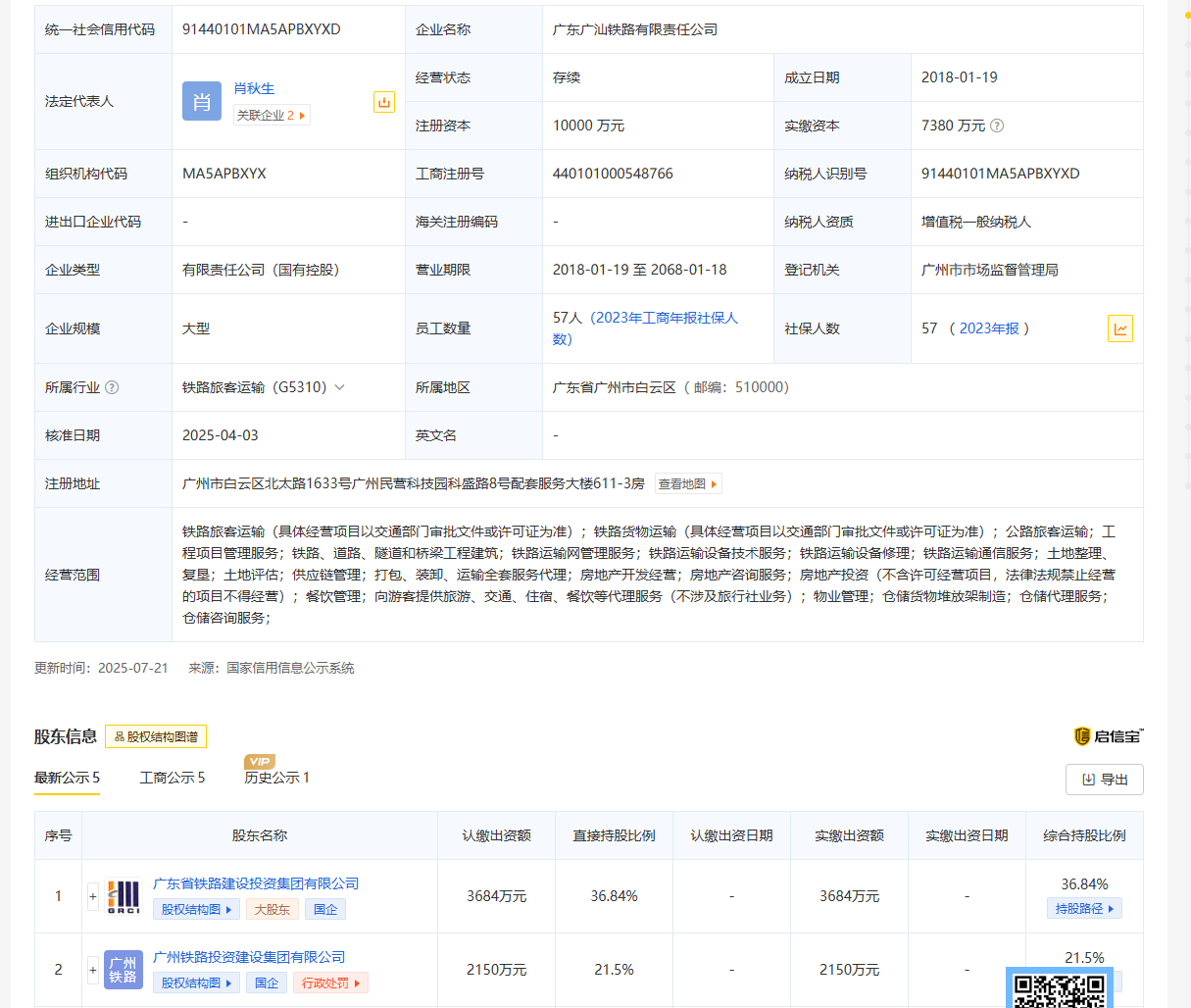
Task: Click the 导出 export button
Action: click(x=1105, y=780)
